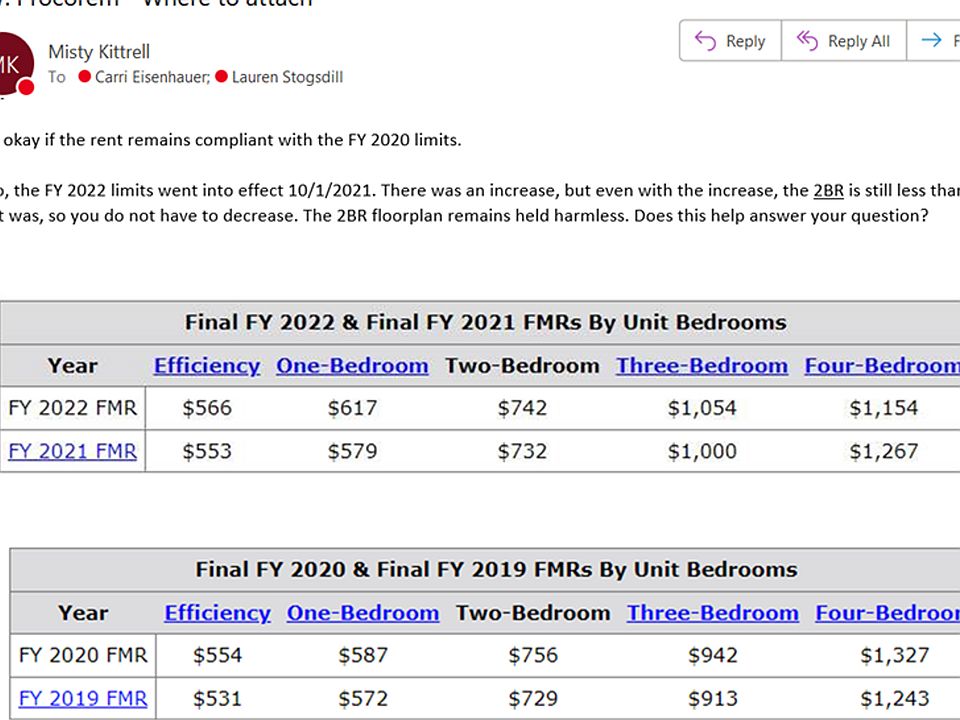This screenshot has height=720, width=960.
Task: Click the Reply All button
Action: coord(844,41)
